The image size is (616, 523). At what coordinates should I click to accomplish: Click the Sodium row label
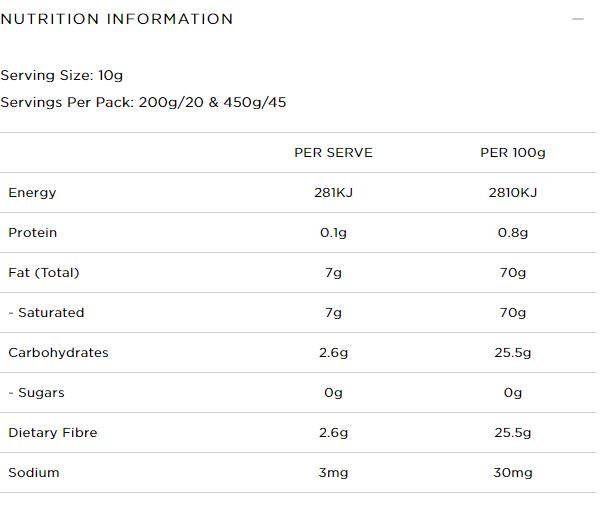click(34, 473)
